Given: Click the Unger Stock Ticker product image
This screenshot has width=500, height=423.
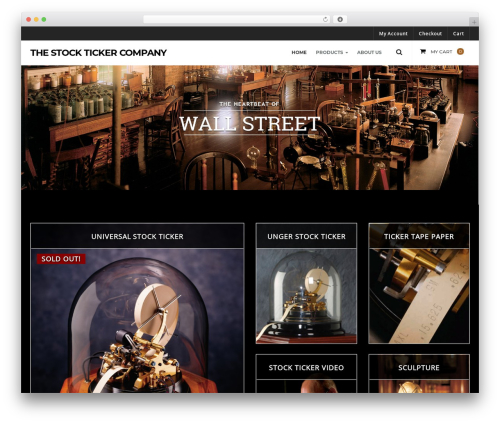Looking at the screenshot, I should [x=306, y=296].
